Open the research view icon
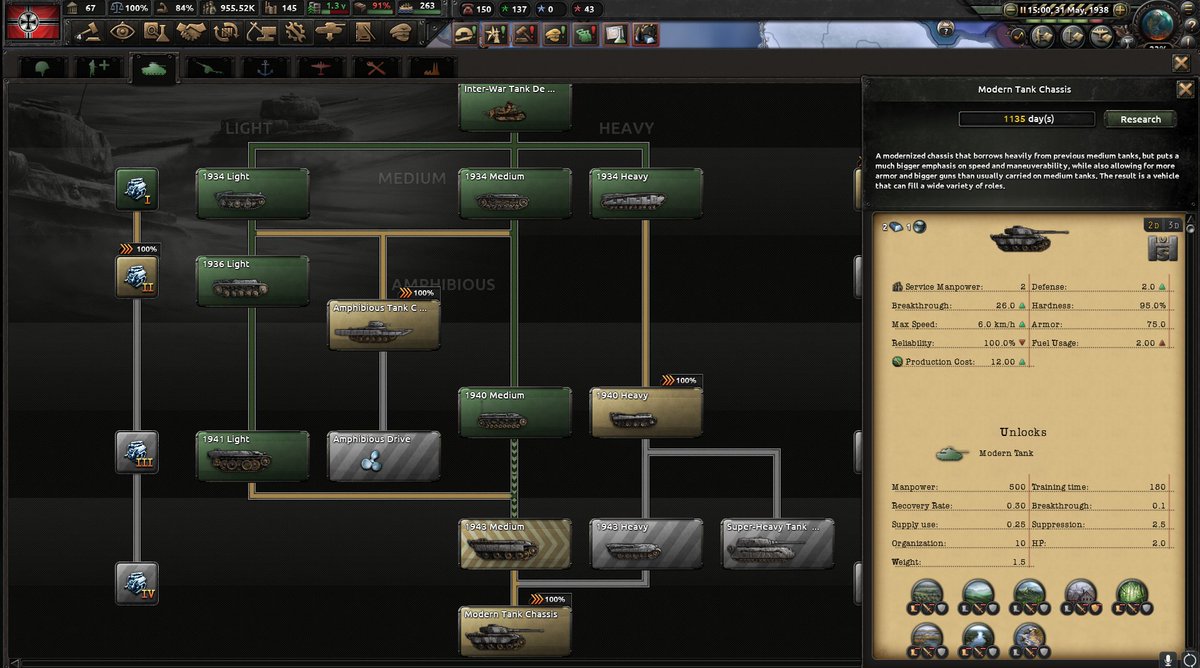 [157, 32]
